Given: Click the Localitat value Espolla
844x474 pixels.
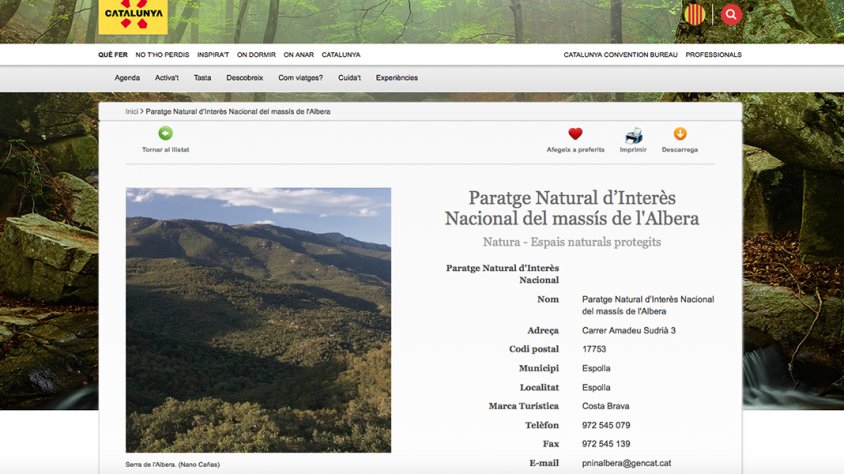Looking at the screenshot, I should 596,388.
